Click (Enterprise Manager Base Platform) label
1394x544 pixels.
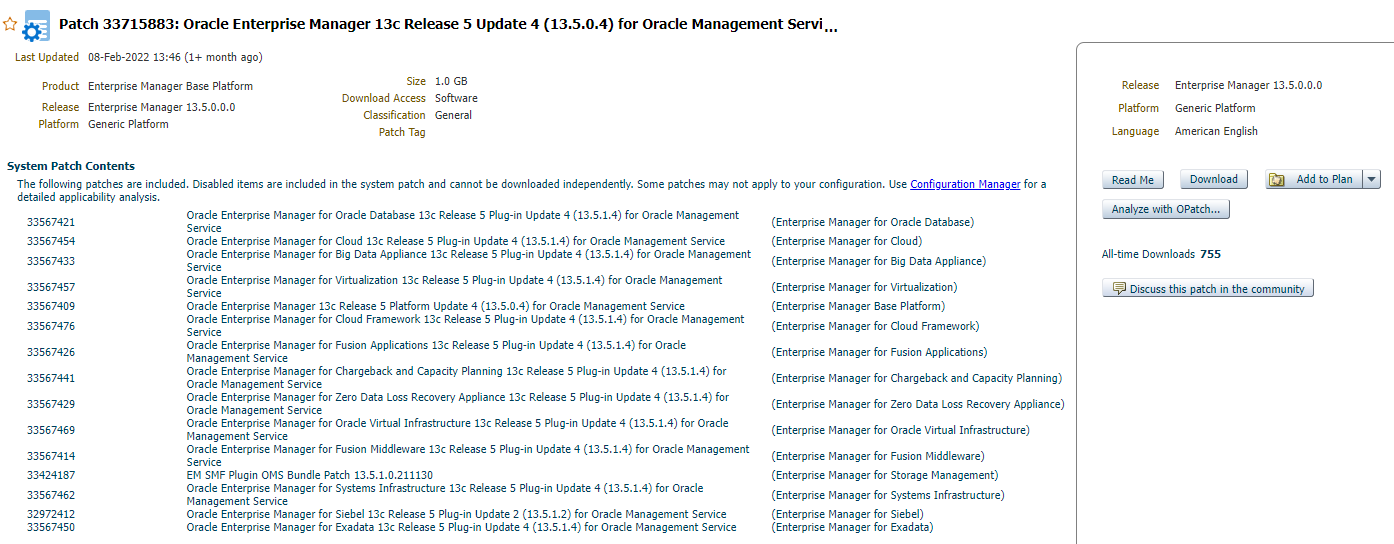pos(858,307)
